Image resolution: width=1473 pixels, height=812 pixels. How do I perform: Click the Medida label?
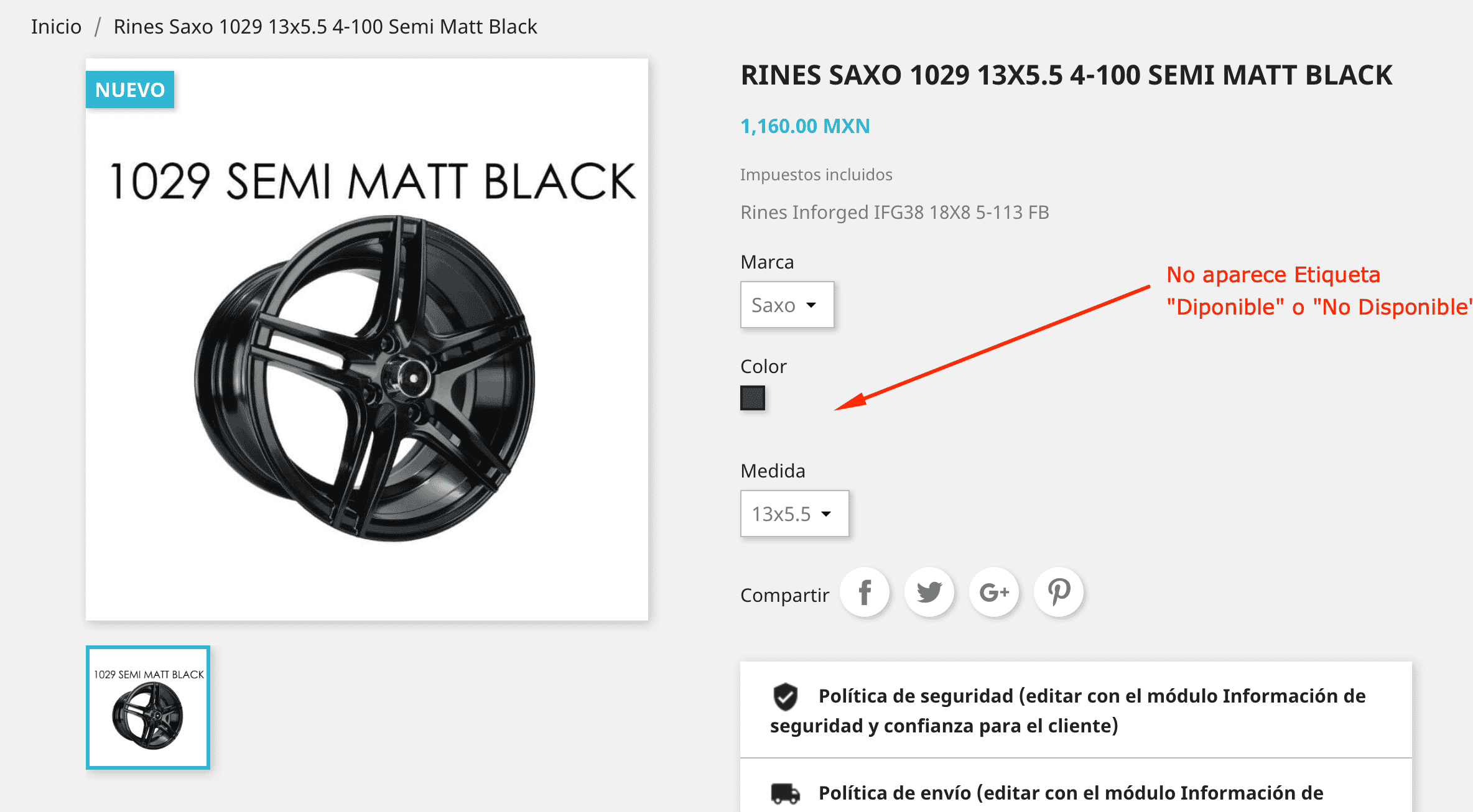[773, 471]
